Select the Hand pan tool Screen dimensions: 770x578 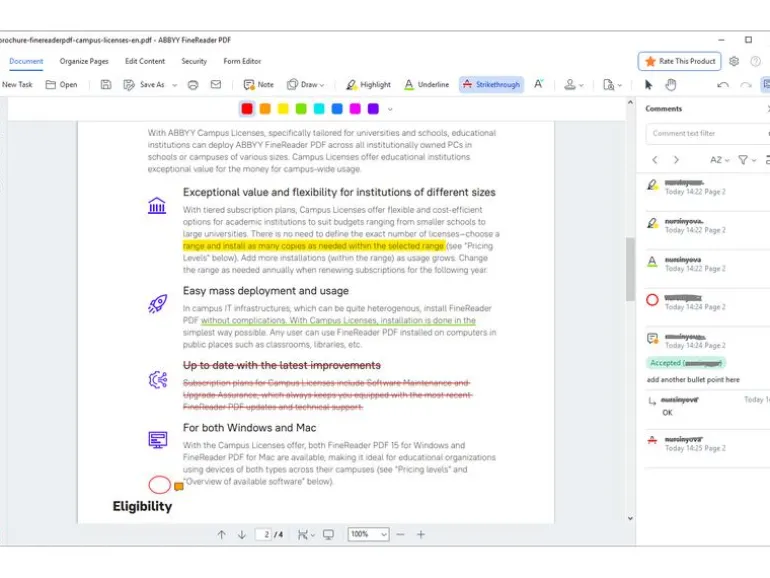tap(671, 84)
